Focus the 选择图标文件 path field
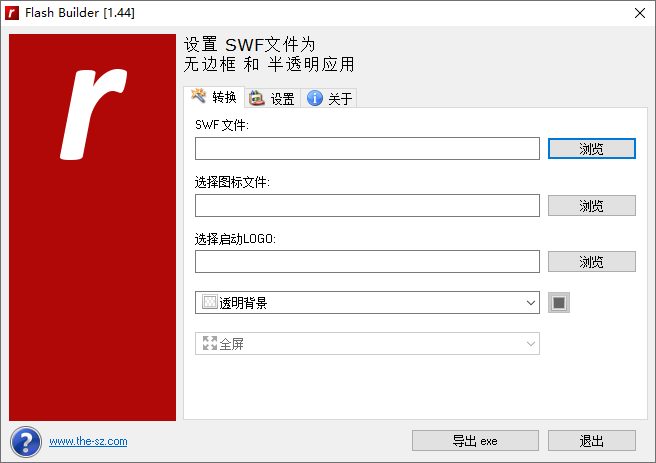Screen dimensions: 656x463 (x=367, y=205)
